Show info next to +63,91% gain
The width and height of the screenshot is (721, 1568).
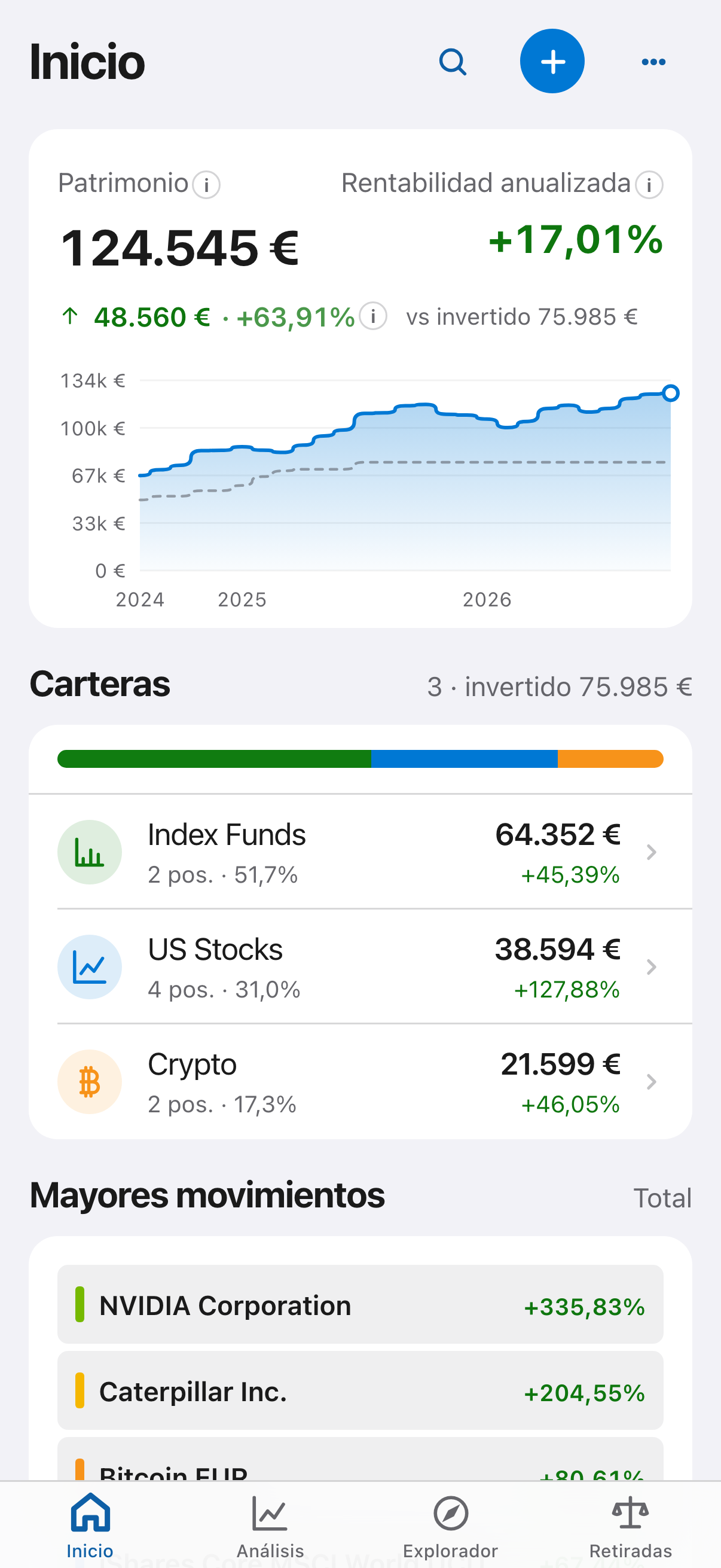[373, 316]
